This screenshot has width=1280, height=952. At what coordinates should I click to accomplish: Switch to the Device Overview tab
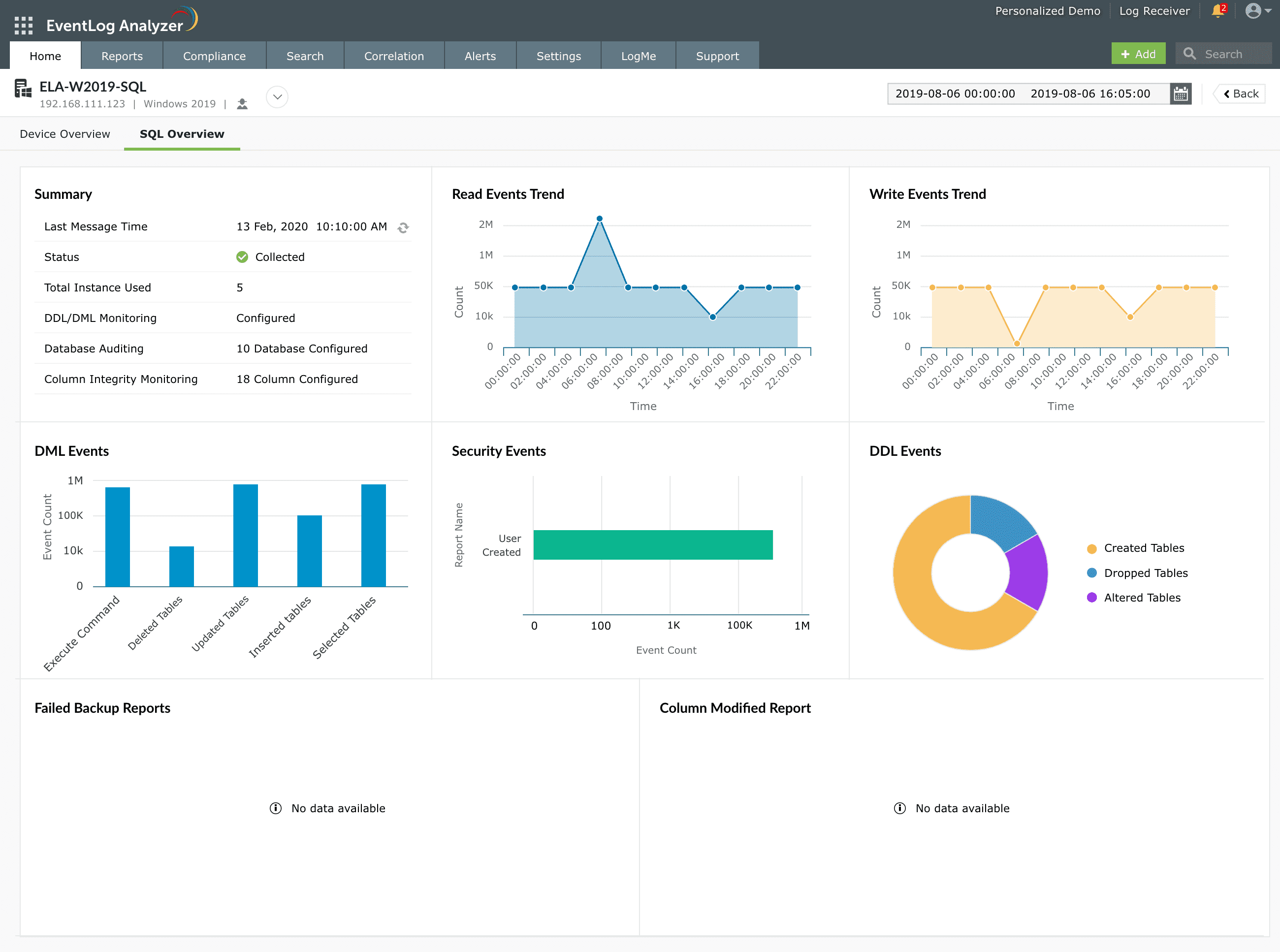[x=64, y=134]
